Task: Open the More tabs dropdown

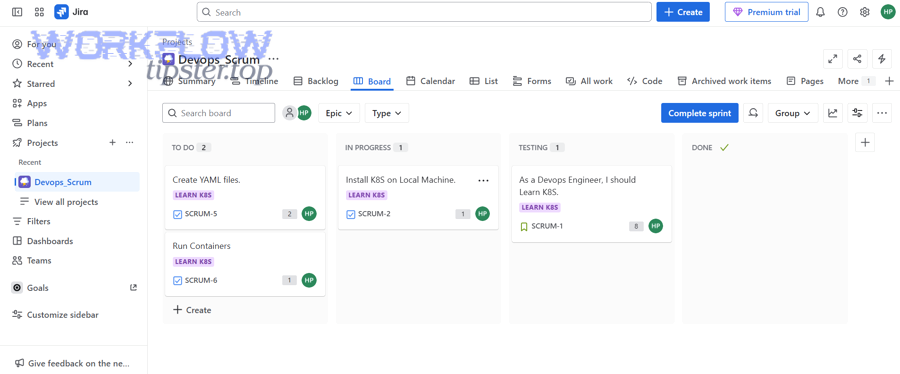Action: click(856, 81)
